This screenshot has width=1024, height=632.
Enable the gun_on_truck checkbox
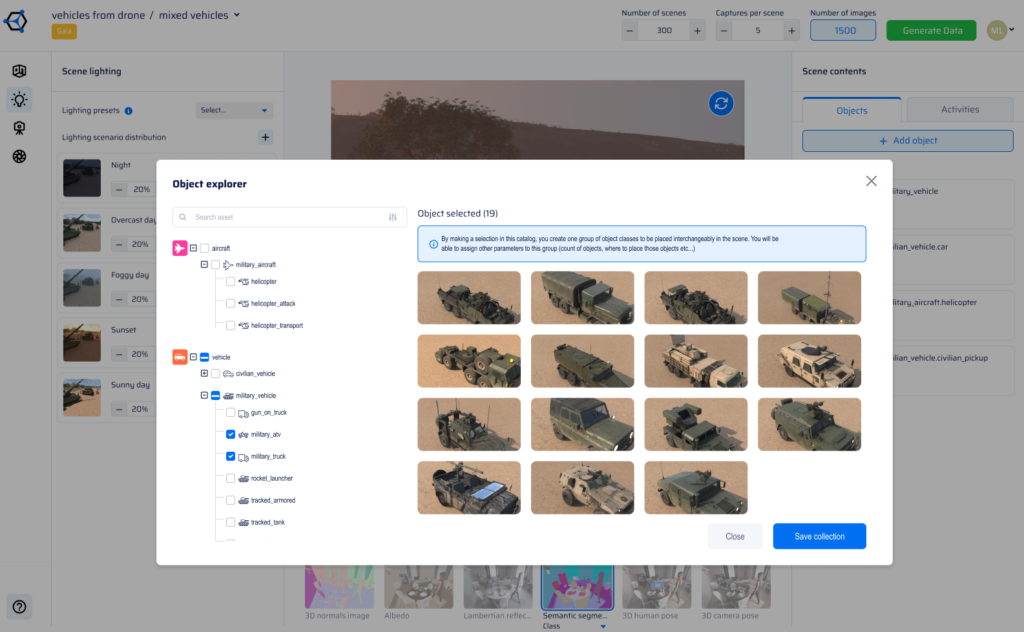click(231, 413)
